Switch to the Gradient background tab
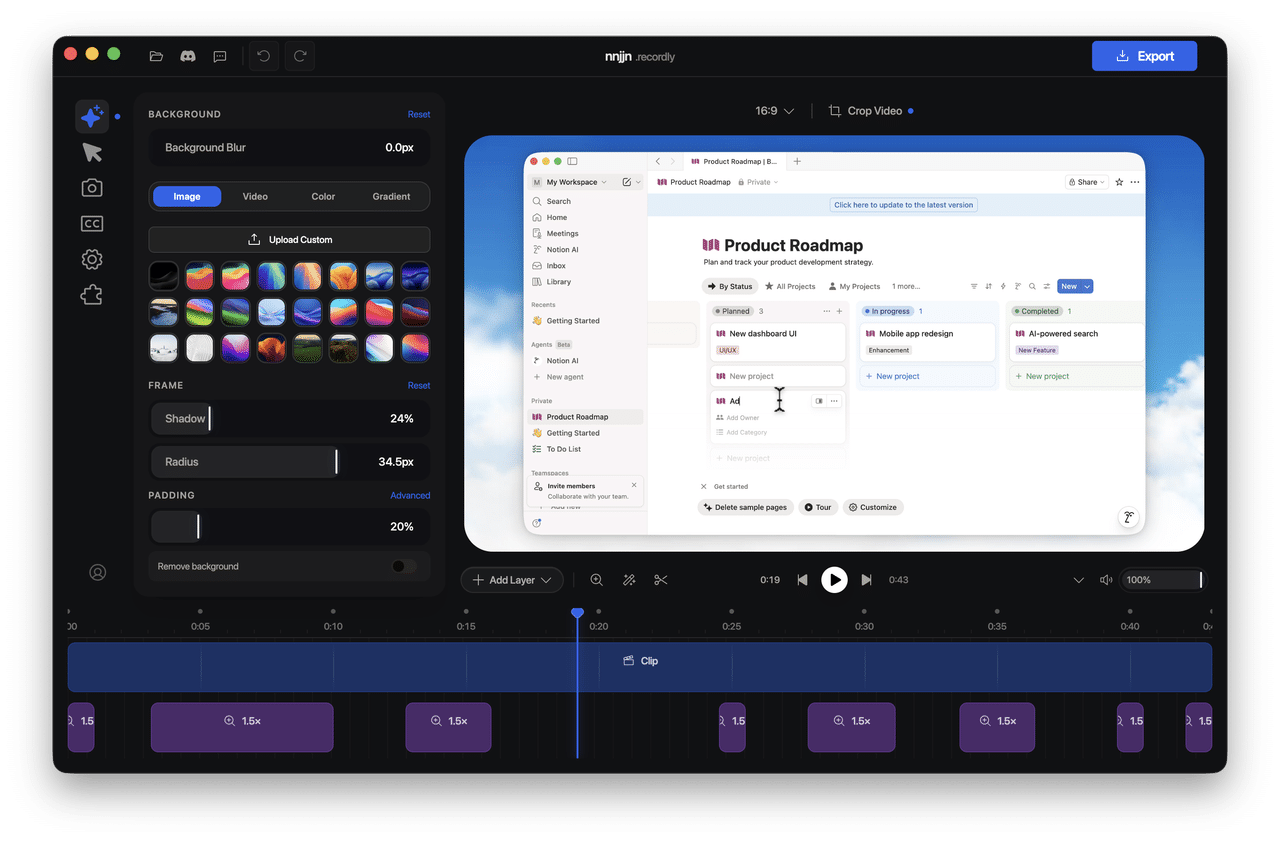This screenshot has width=1280, height=843. 391,196
